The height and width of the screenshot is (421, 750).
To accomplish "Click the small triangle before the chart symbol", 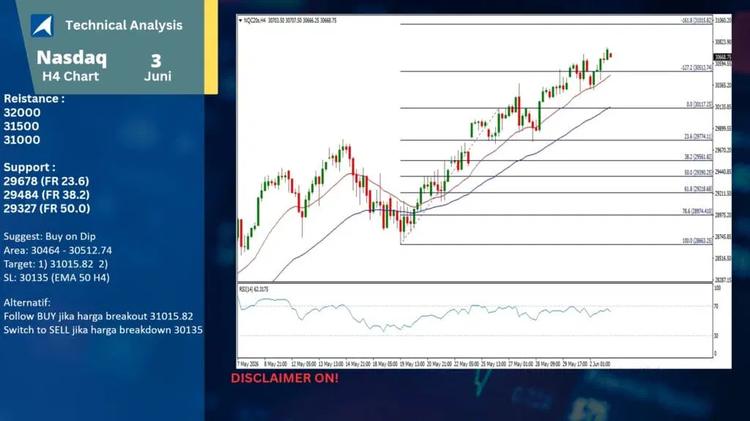I will coord(240,21).
